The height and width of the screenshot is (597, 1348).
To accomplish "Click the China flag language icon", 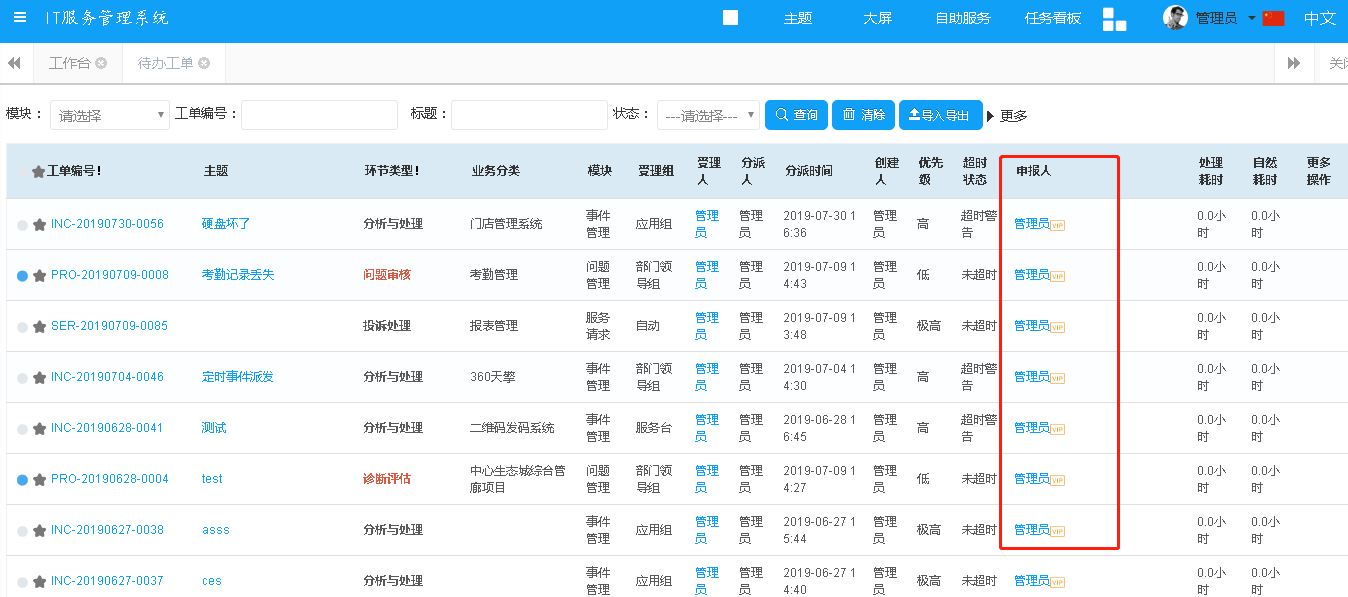I will [x=1273, y=18].
